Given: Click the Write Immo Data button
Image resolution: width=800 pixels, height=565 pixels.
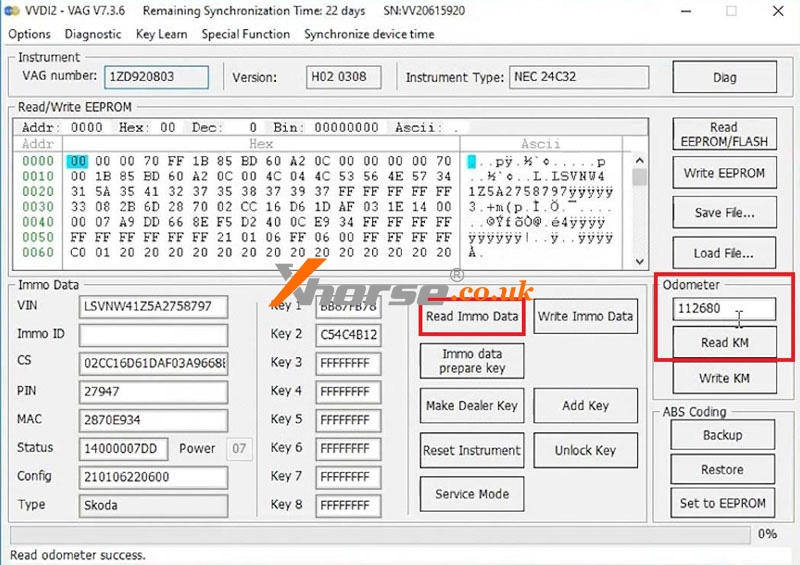Looking at the screenshot, I should [585, 317].
